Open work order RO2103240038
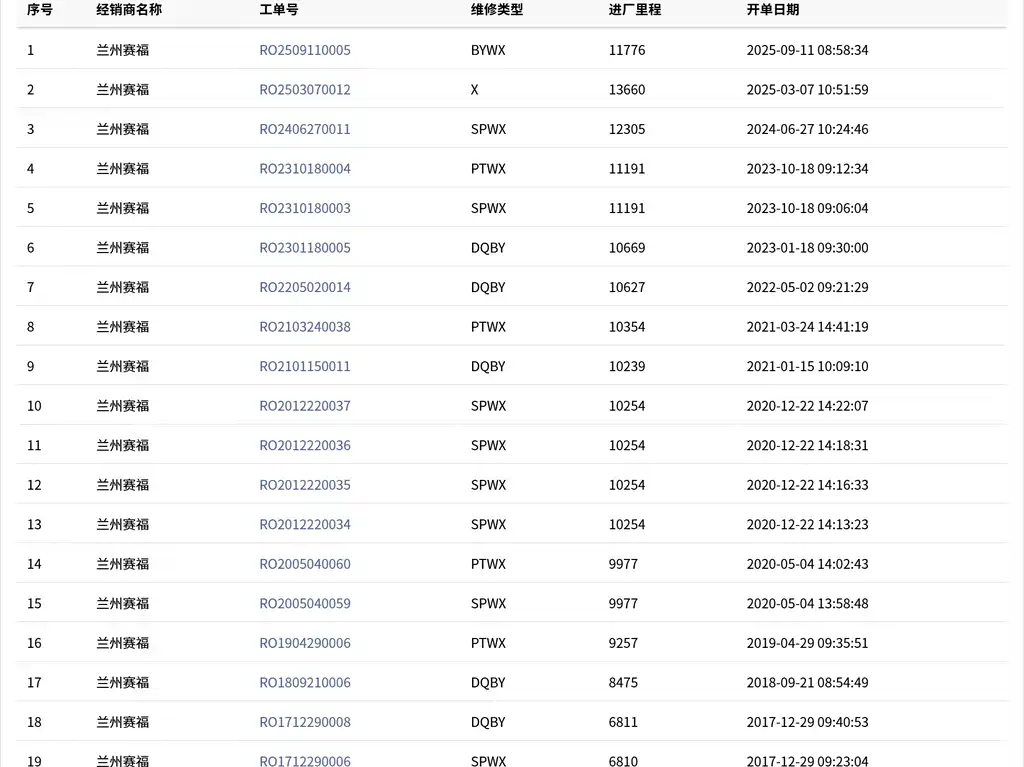 [305, 327]
